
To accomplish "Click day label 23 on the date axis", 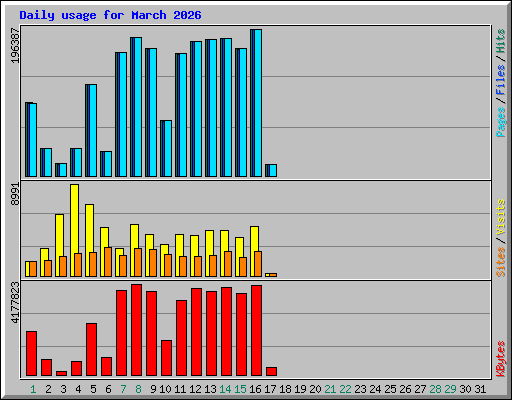I will click(x=360, y=389).
